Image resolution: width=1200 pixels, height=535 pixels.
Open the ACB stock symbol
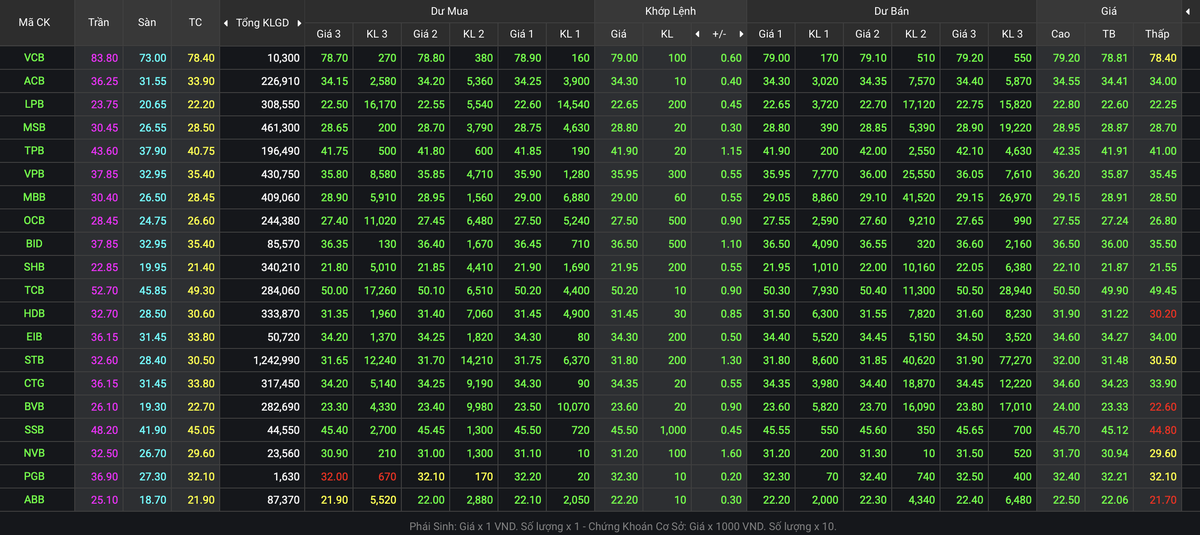(x=34, y=81)
